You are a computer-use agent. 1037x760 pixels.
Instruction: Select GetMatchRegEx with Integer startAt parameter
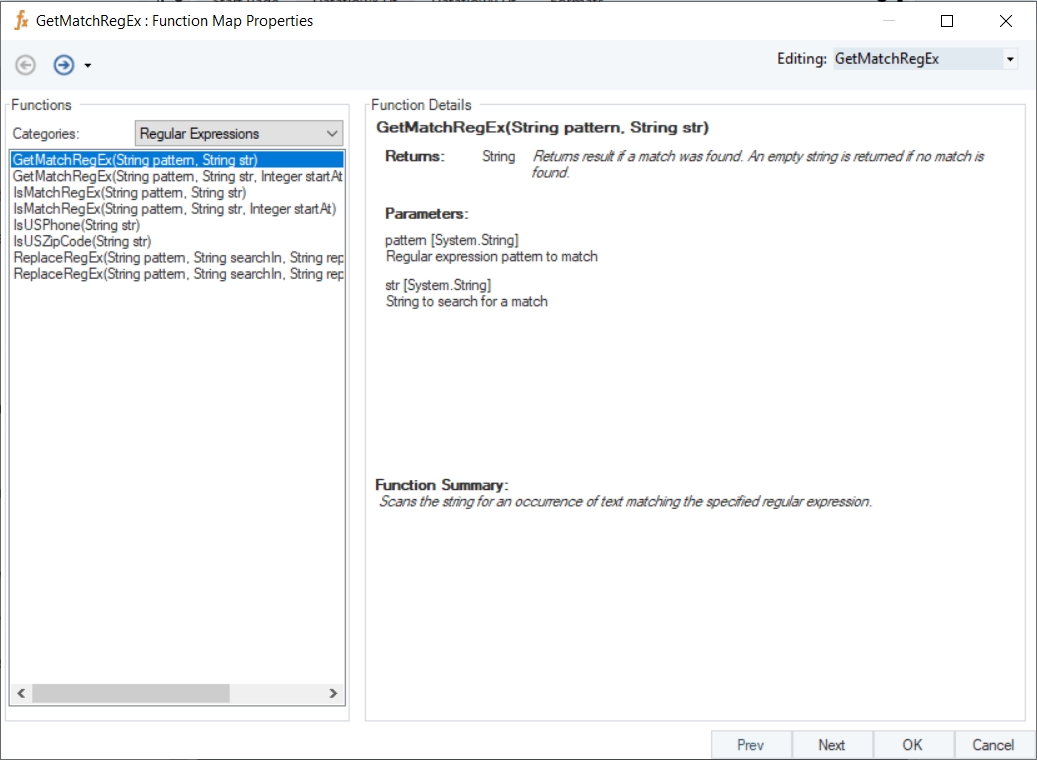177,176
